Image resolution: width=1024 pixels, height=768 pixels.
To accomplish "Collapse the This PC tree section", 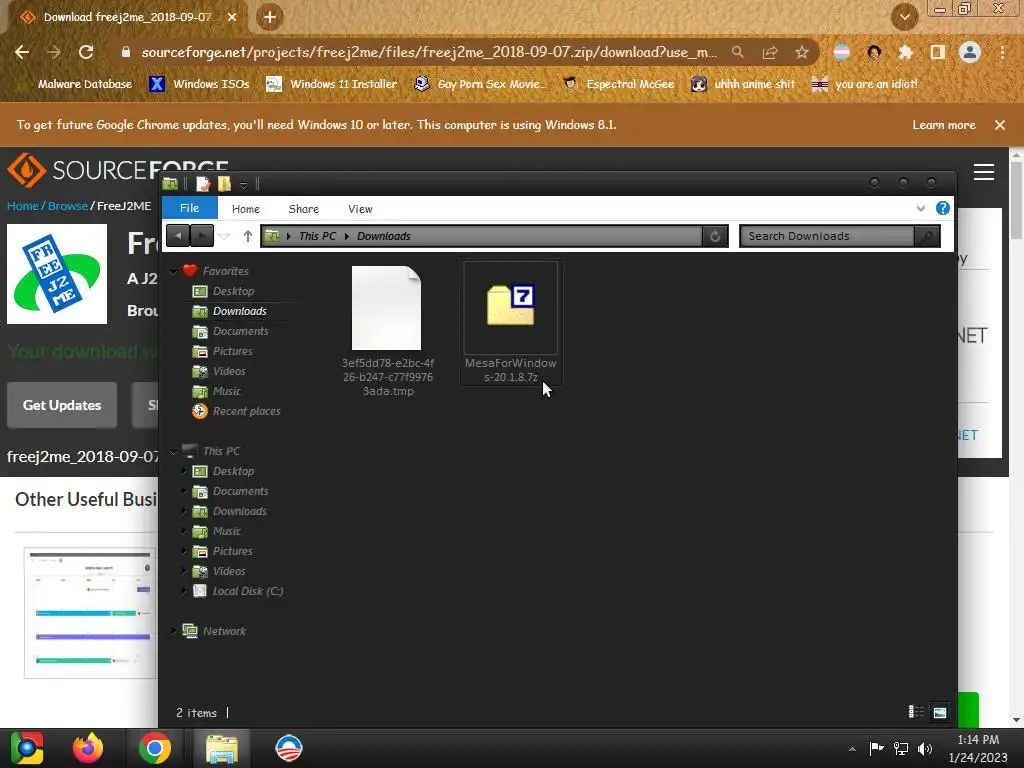I will pyautogui.click(x=174, y=451).
